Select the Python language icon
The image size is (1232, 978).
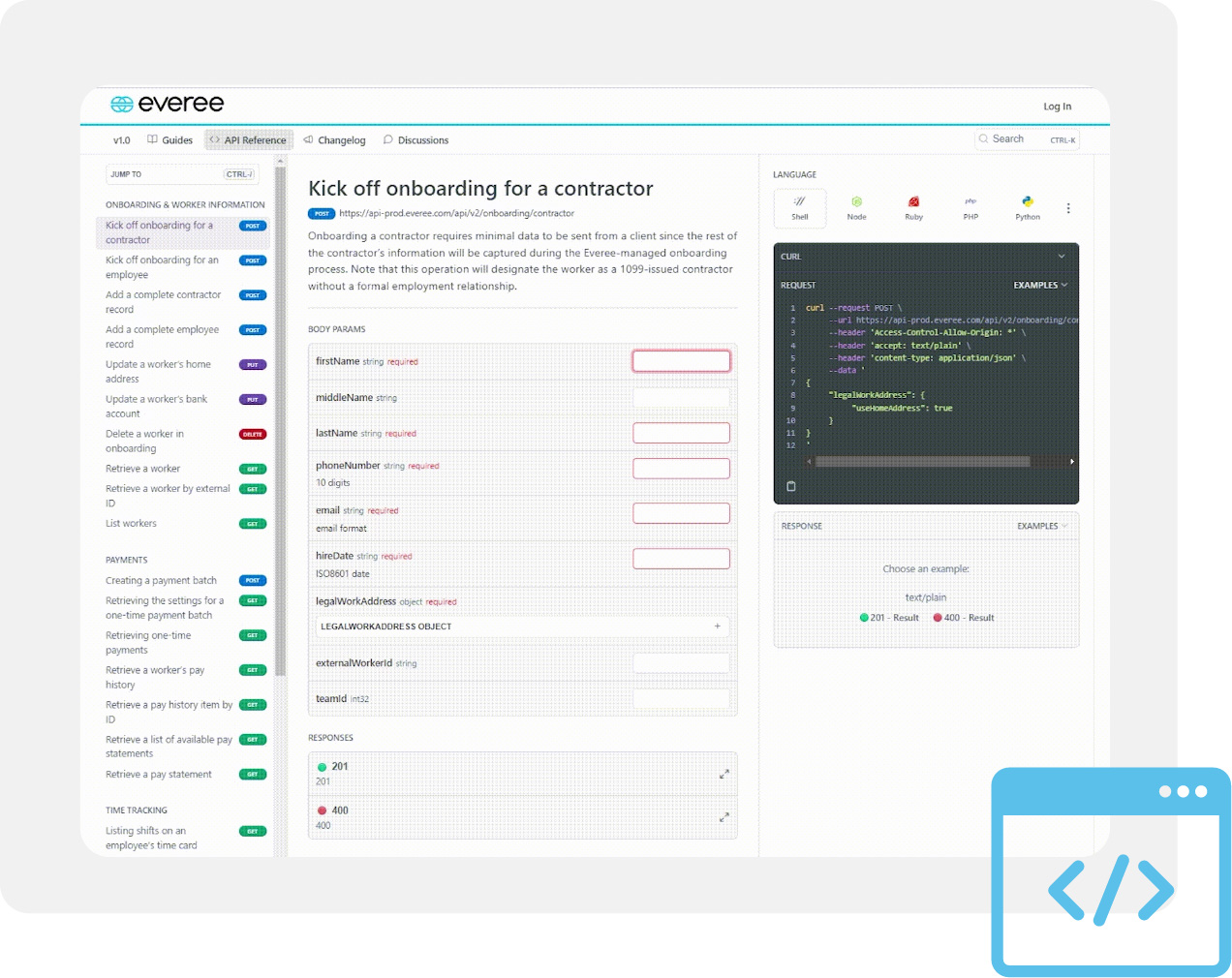click(1028, 208)
